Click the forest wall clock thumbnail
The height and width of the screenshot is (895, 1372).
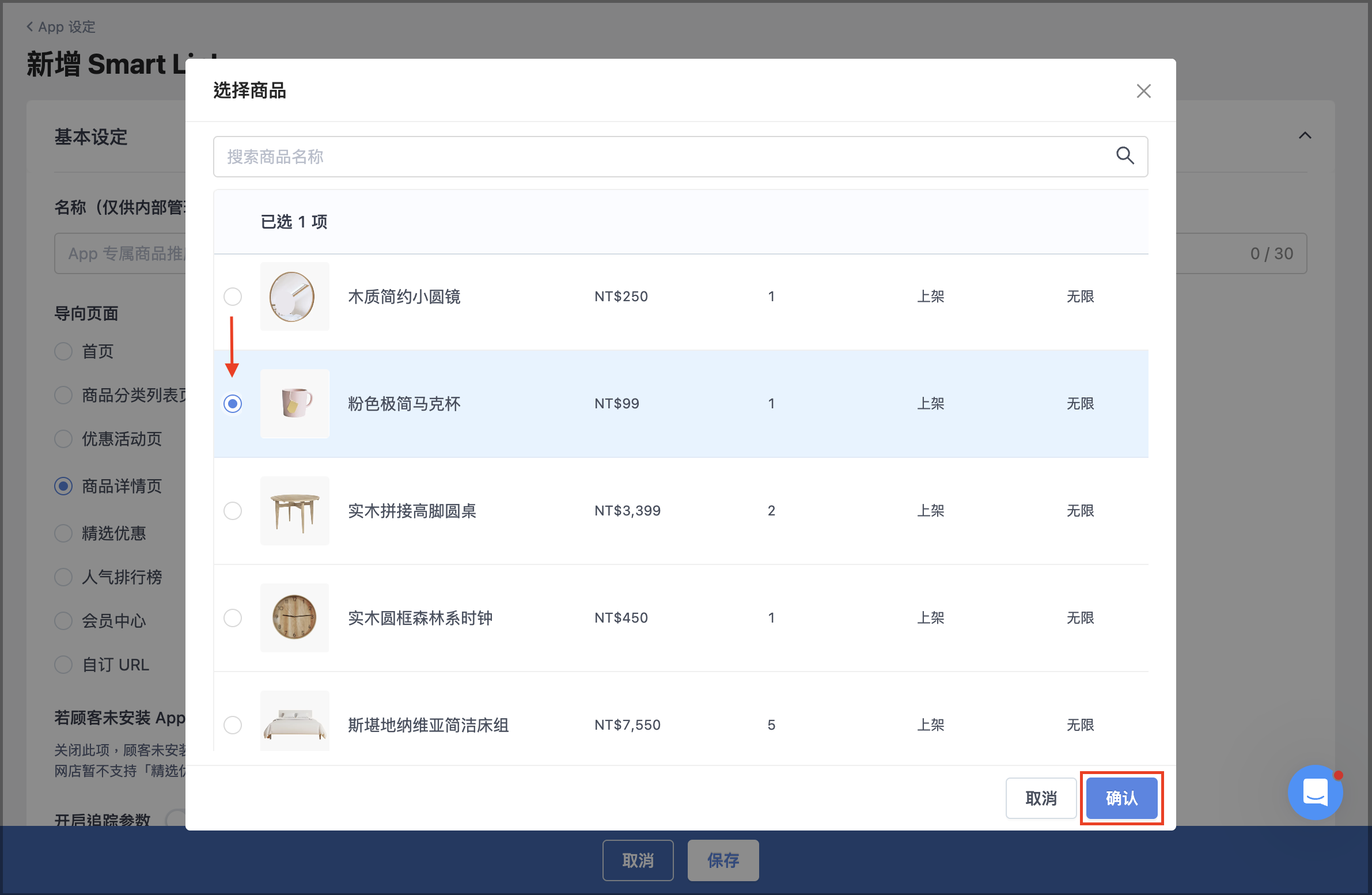(294, 618)
